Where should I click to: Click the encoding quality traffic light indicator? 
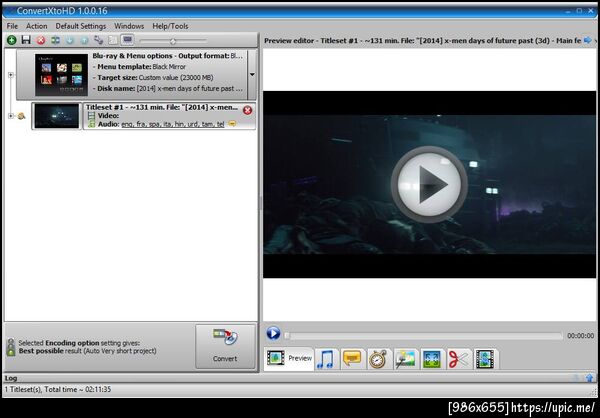click(11, 347)
